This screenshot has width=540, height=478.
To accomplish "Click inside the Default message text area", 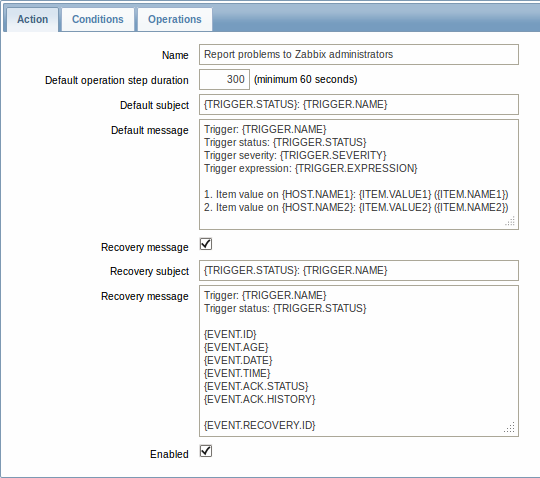I will (359, 174).
